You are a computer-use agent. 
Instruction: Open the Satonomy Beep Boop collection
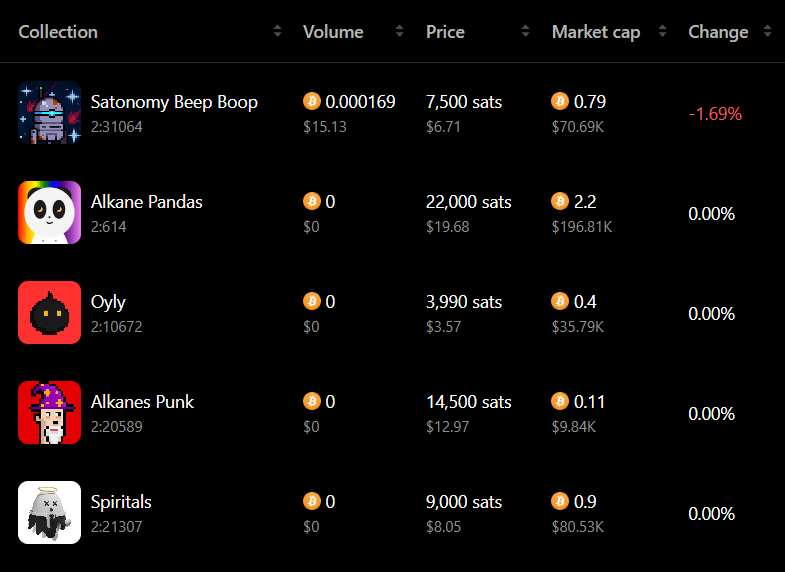coord(174,102)
